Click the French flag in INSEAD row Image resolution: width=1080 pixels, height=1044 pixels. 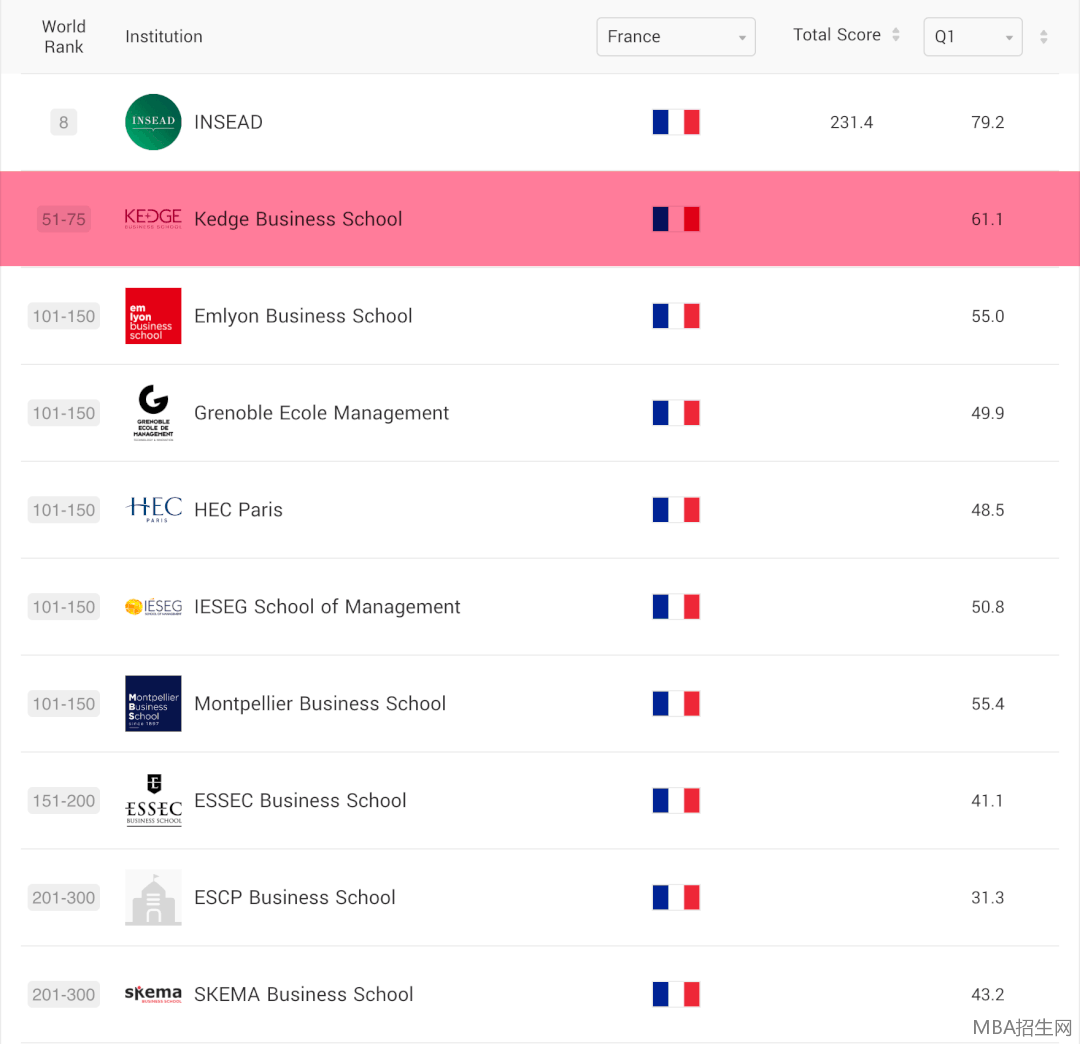coord(676,122)
